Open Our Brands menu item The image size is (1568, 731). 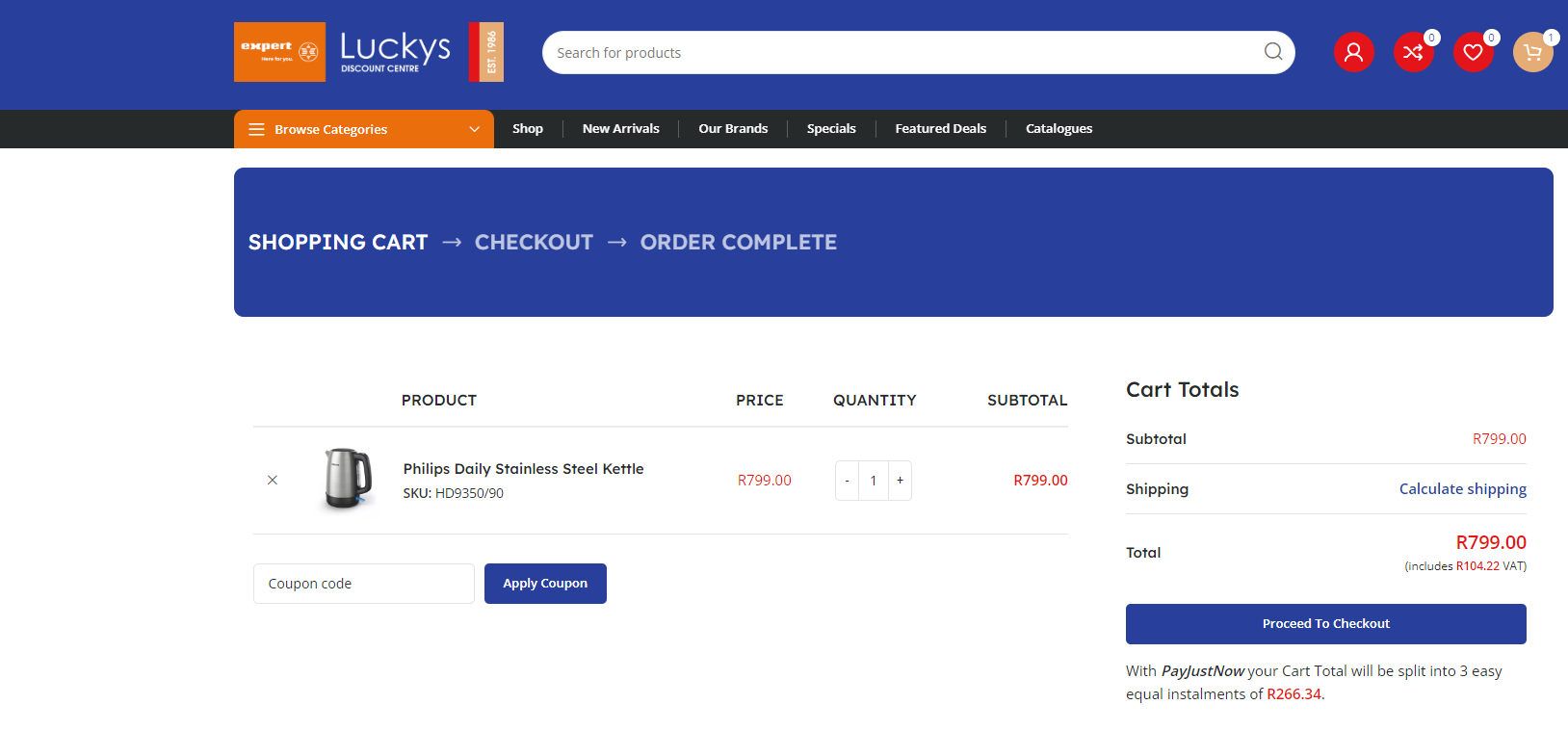[733, 128]
